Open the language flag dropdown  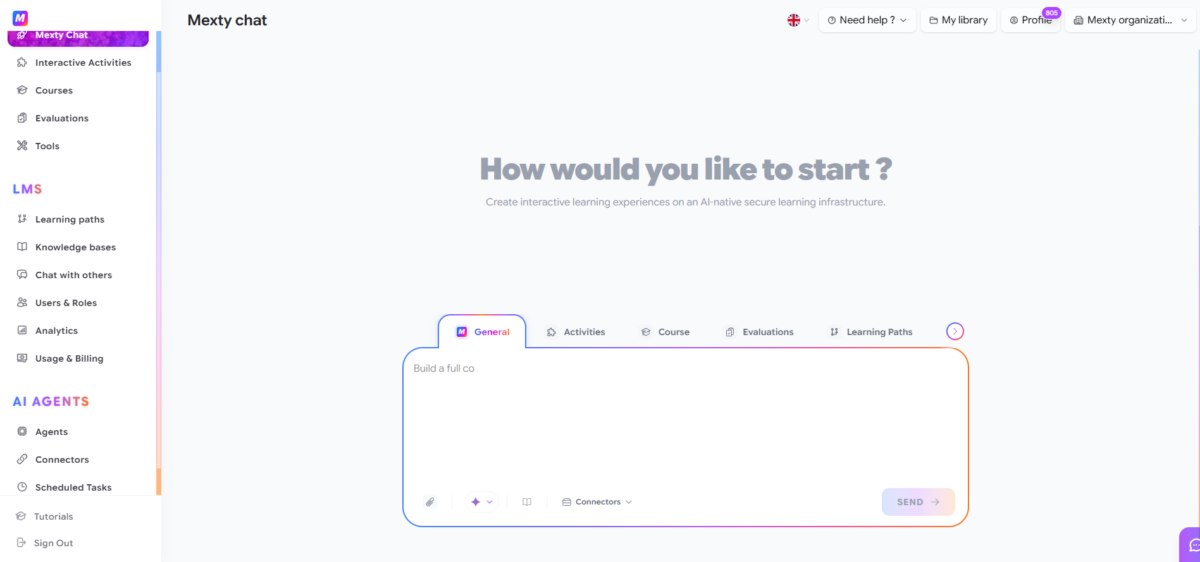(798, 20)
